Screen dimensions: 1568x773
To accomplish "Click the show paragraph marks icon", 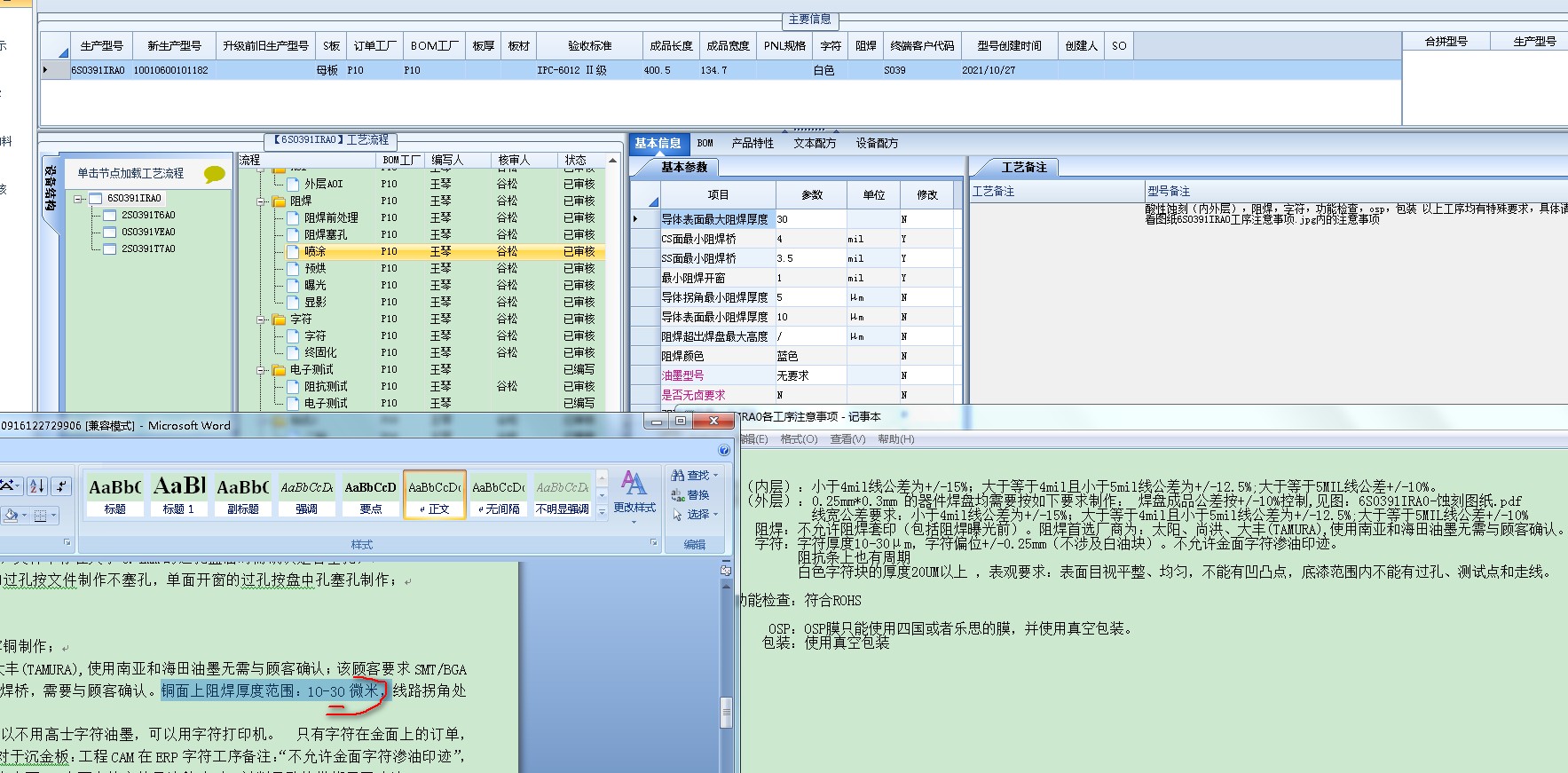I will pos(60,485).
